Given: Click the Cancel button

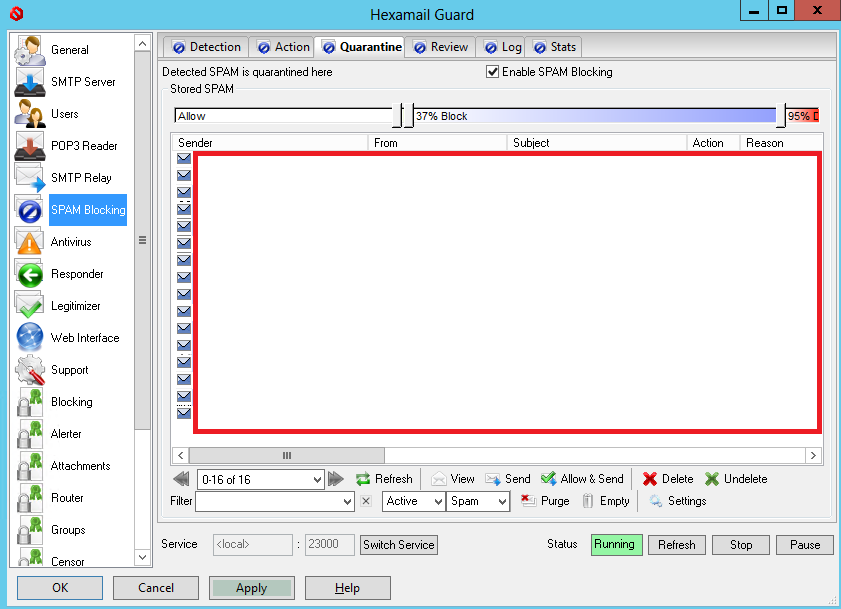Looking at the screenshot, I should click(156, 588).
